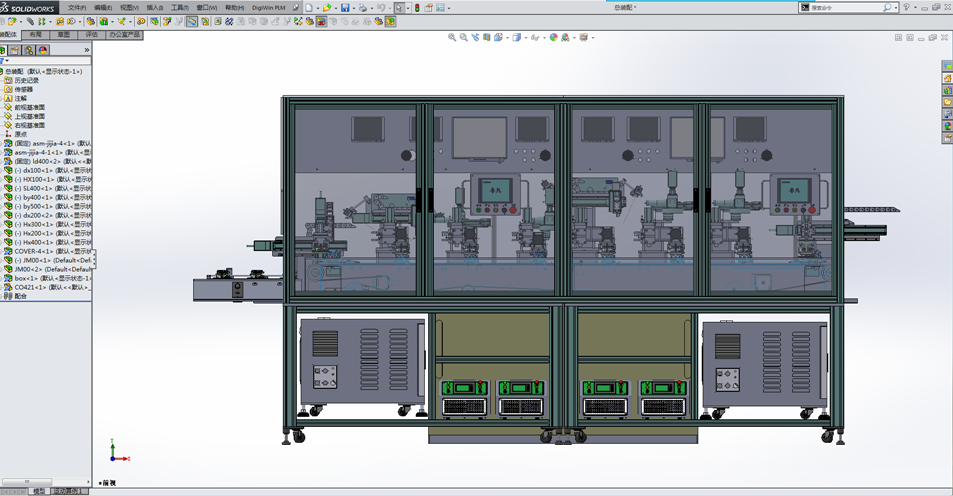This screenshot has height=496, width=953.
Task: Click the Section View icon
Action: [486, 37]
